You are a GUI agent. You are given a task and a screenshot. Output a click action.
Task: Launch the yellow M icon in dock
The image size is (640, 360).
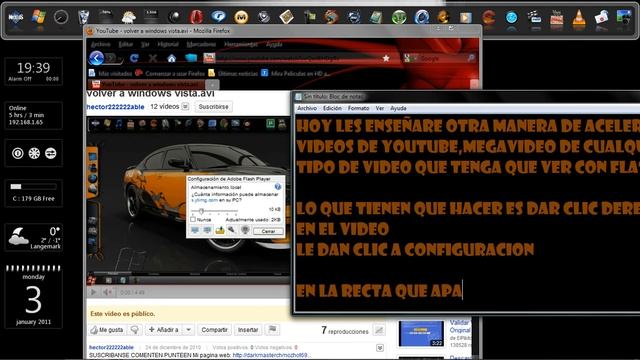coord(241,17)
